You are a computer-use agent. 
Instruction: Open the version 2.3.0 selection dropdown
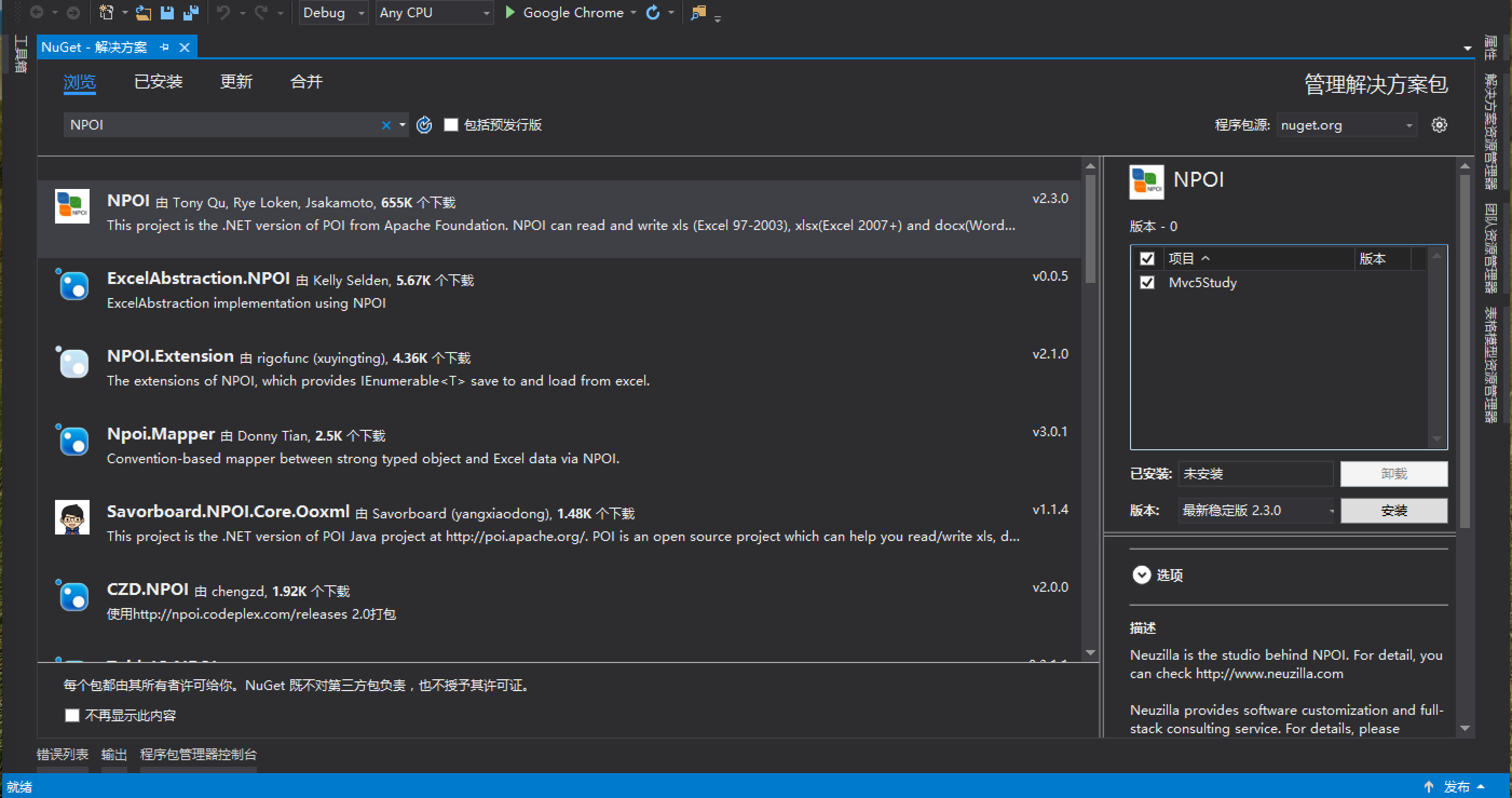point(1256,510)
